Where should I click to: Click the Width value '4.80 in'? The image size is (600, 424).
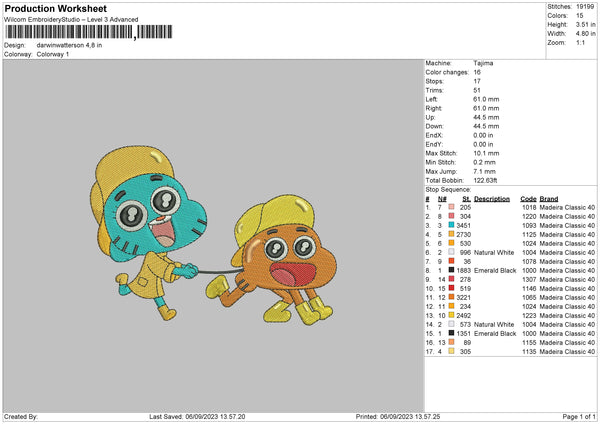click(x=585, y=34)
